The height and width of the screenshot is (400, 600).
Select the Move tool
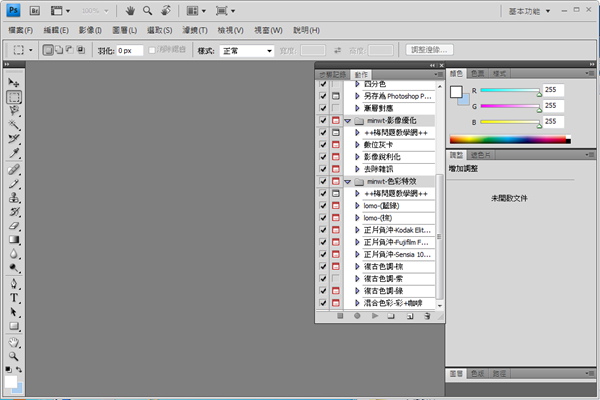tap(14, 81)
